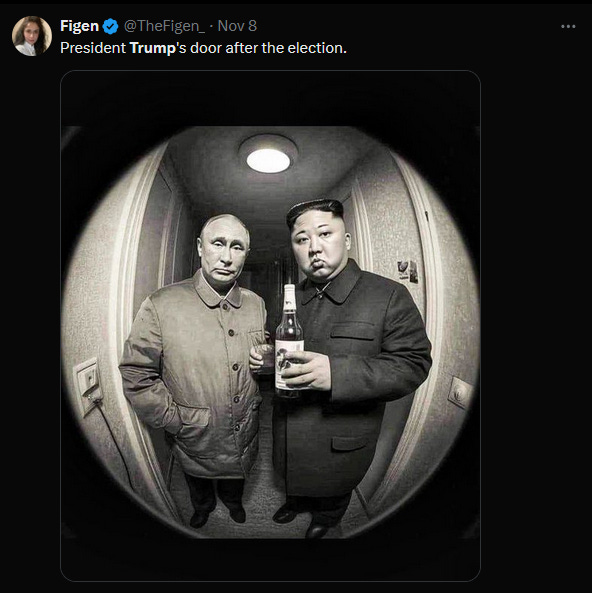
Task: Visit the @TheFigen_ handle link
Action: pyautogui.click(x=165, y=26)
